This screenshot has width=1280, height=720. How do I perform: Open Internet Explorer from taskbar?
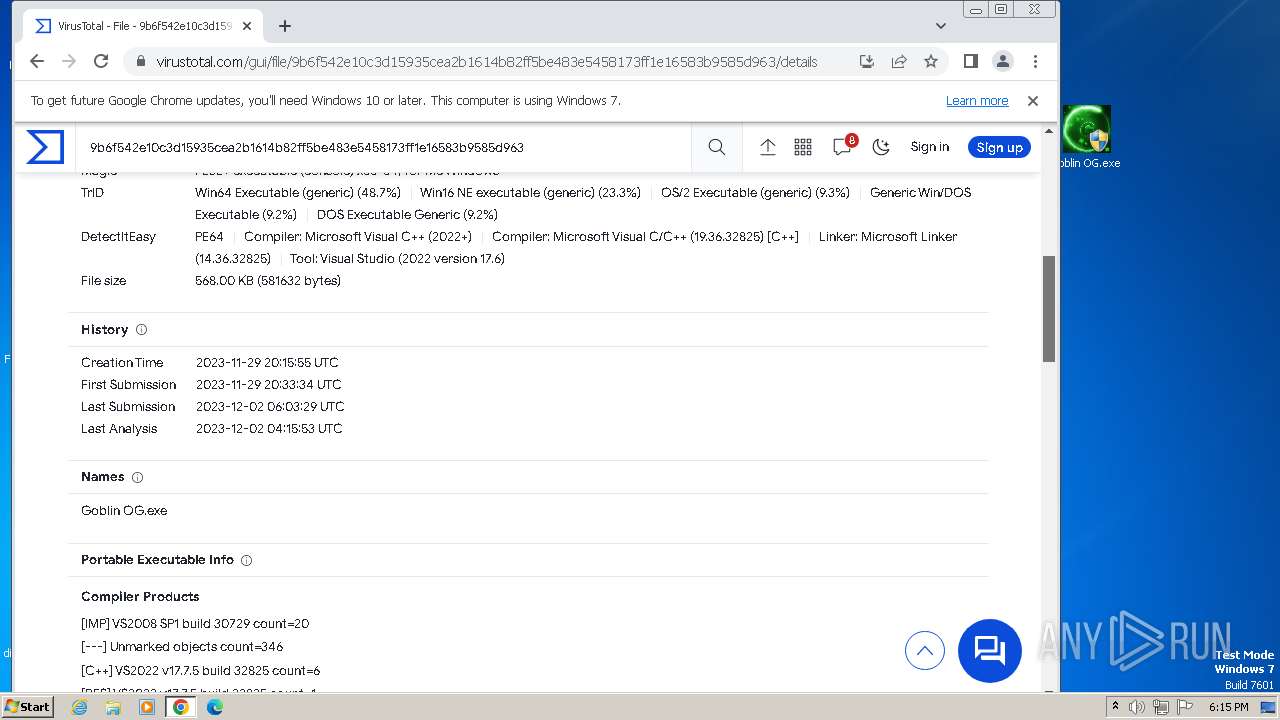click(x=80, y=707)
